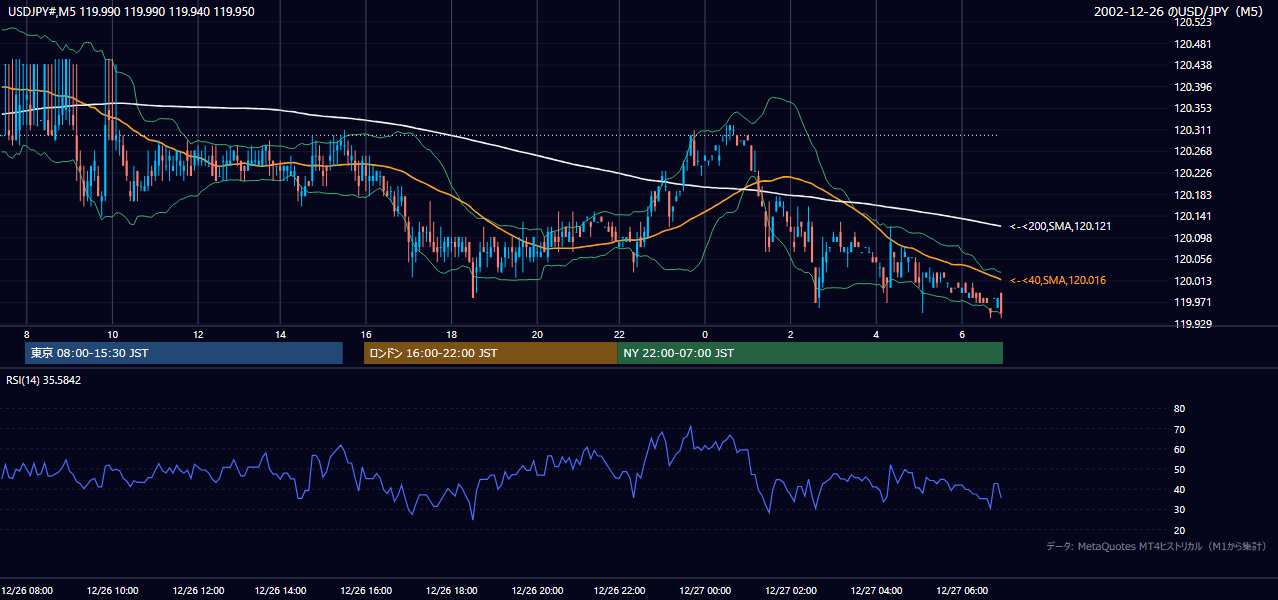Click the price axis value 120.183
1278x600 pixels.
(x=1194, y=195)
